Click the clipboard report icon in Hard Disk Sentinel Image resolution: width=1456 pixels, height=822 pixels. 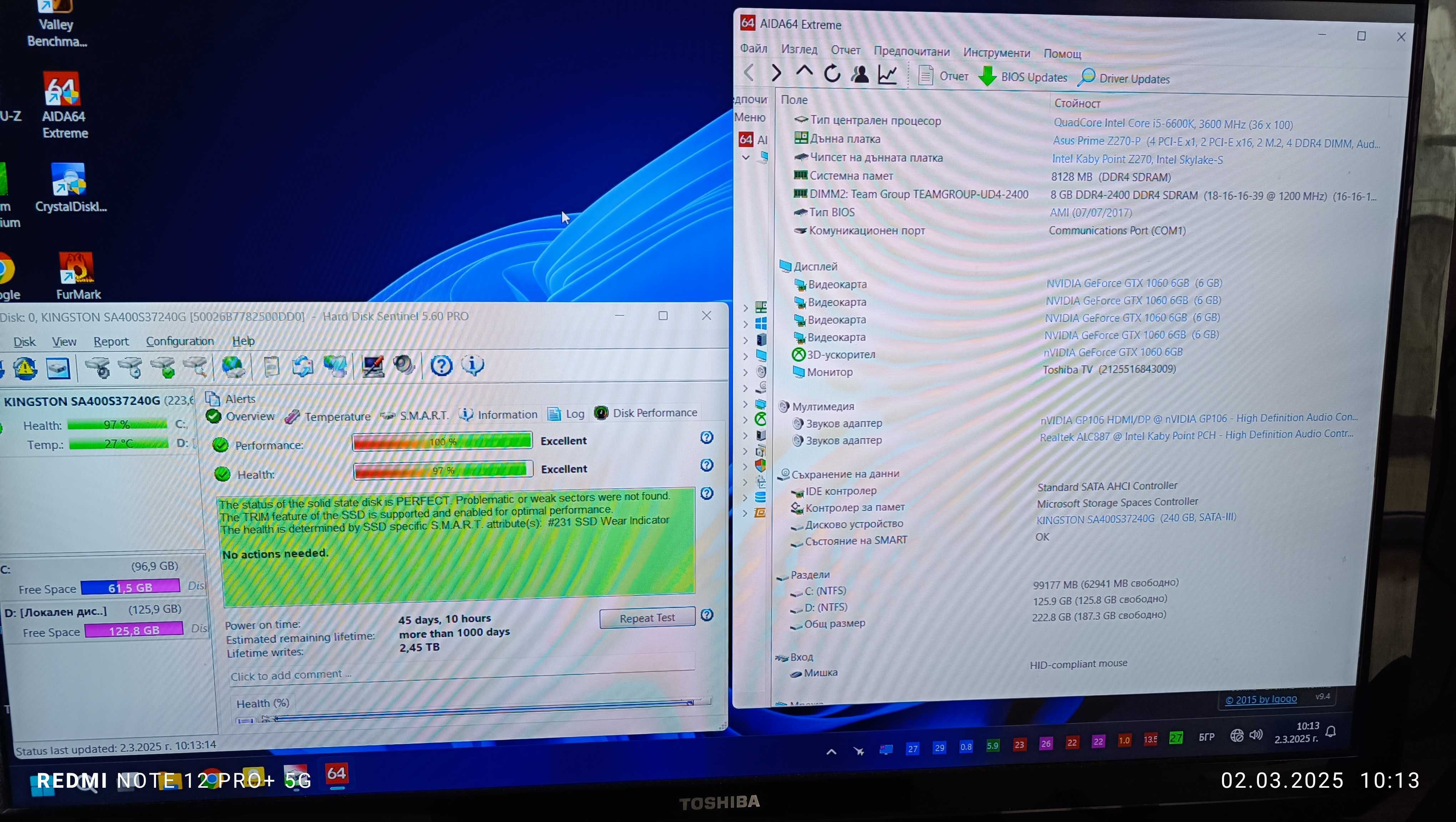click(x=272, y=367)
